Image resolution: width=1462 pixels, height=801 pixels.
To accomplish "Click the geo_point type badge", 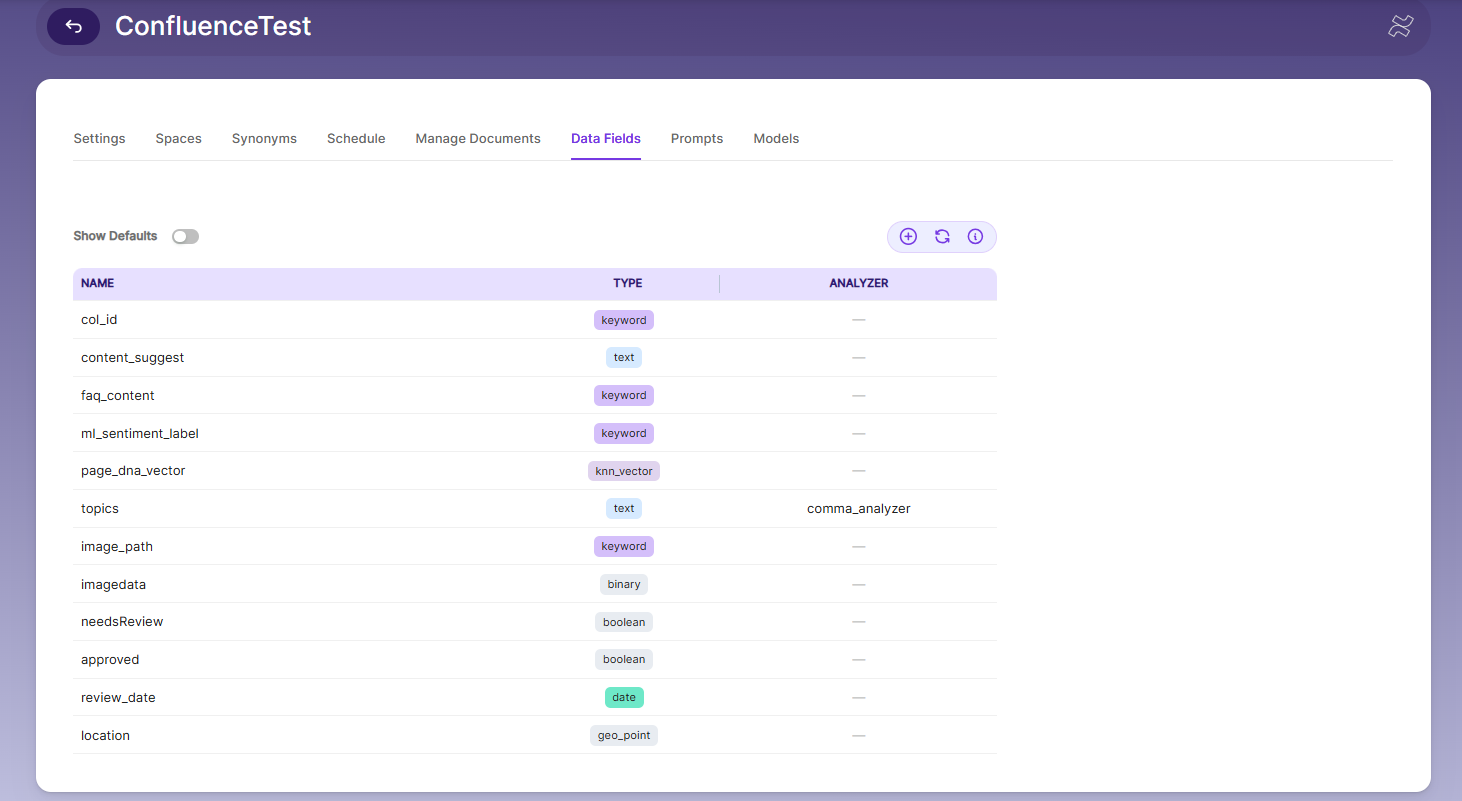I will click(624, 736).
